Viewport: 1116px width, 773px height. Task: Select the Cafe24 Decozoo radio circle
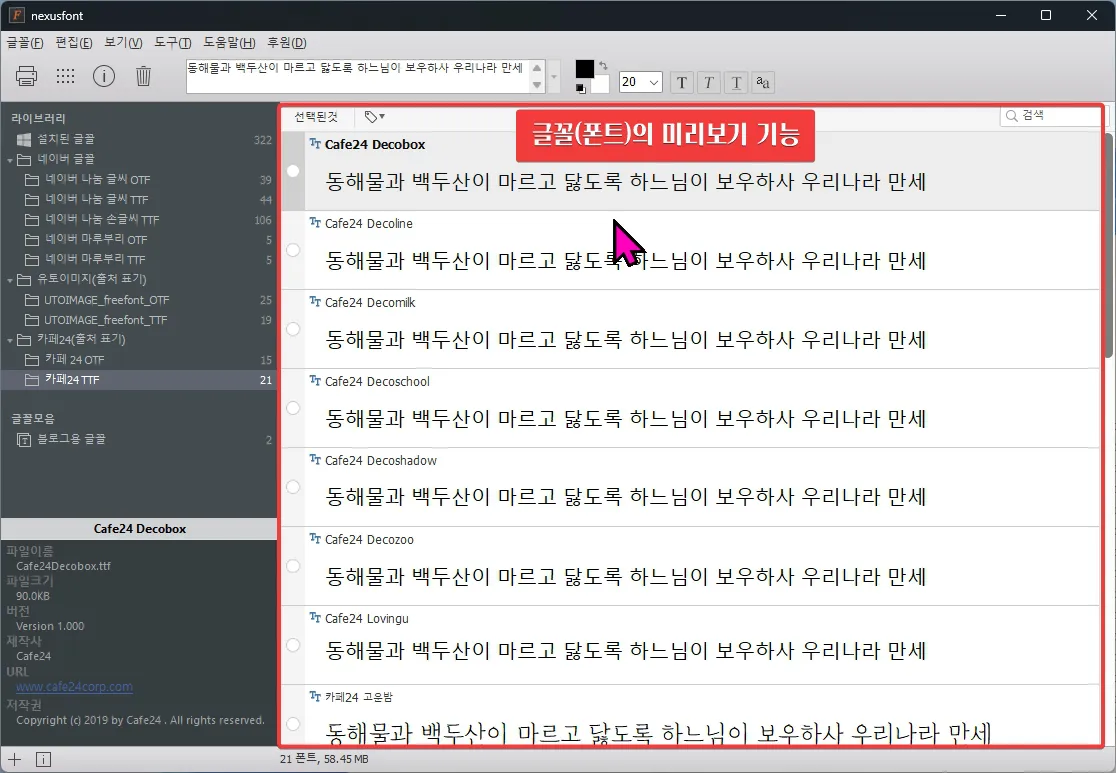[x=293, y=566]
